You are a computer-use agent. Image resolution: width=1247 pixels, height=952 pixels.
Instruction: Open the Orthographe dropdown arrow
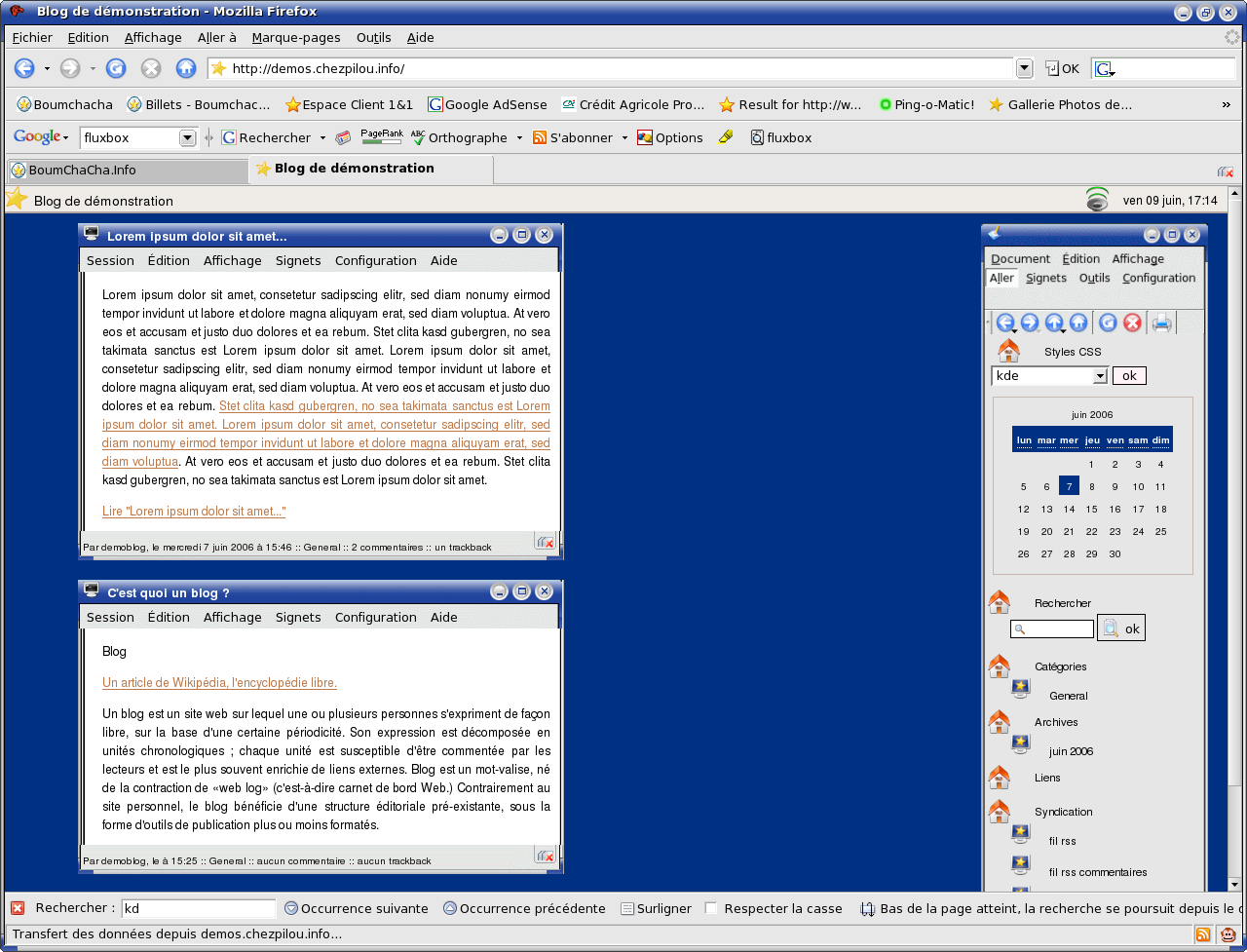(519, 138)
